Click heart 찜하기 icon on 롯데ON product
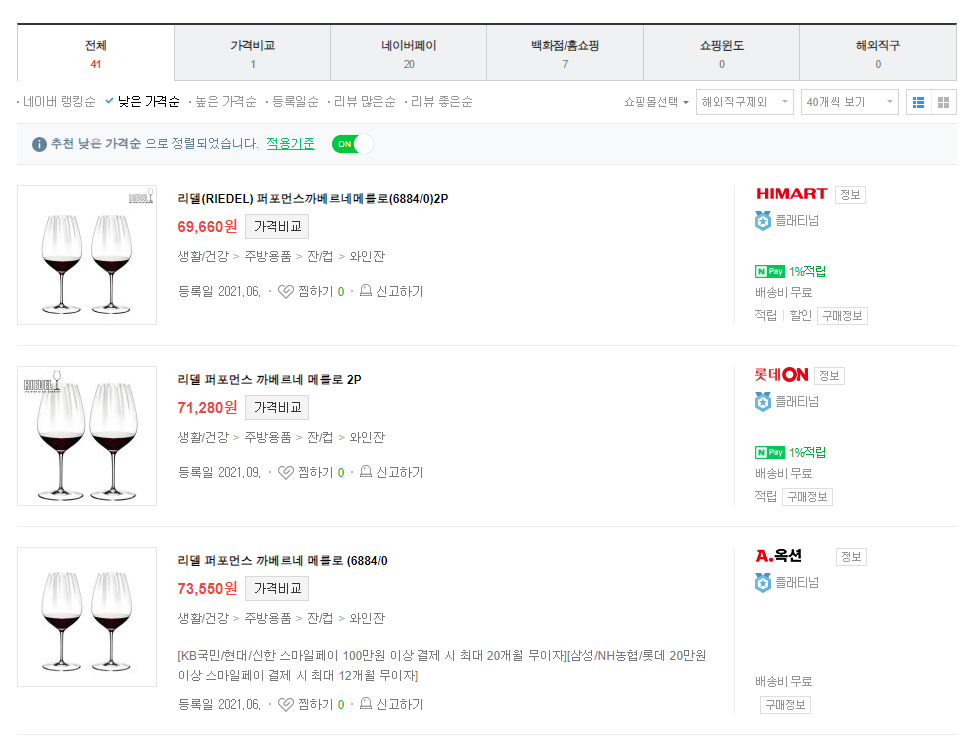The height and width of the screenshot is (747, 971). tap(285, 472)
